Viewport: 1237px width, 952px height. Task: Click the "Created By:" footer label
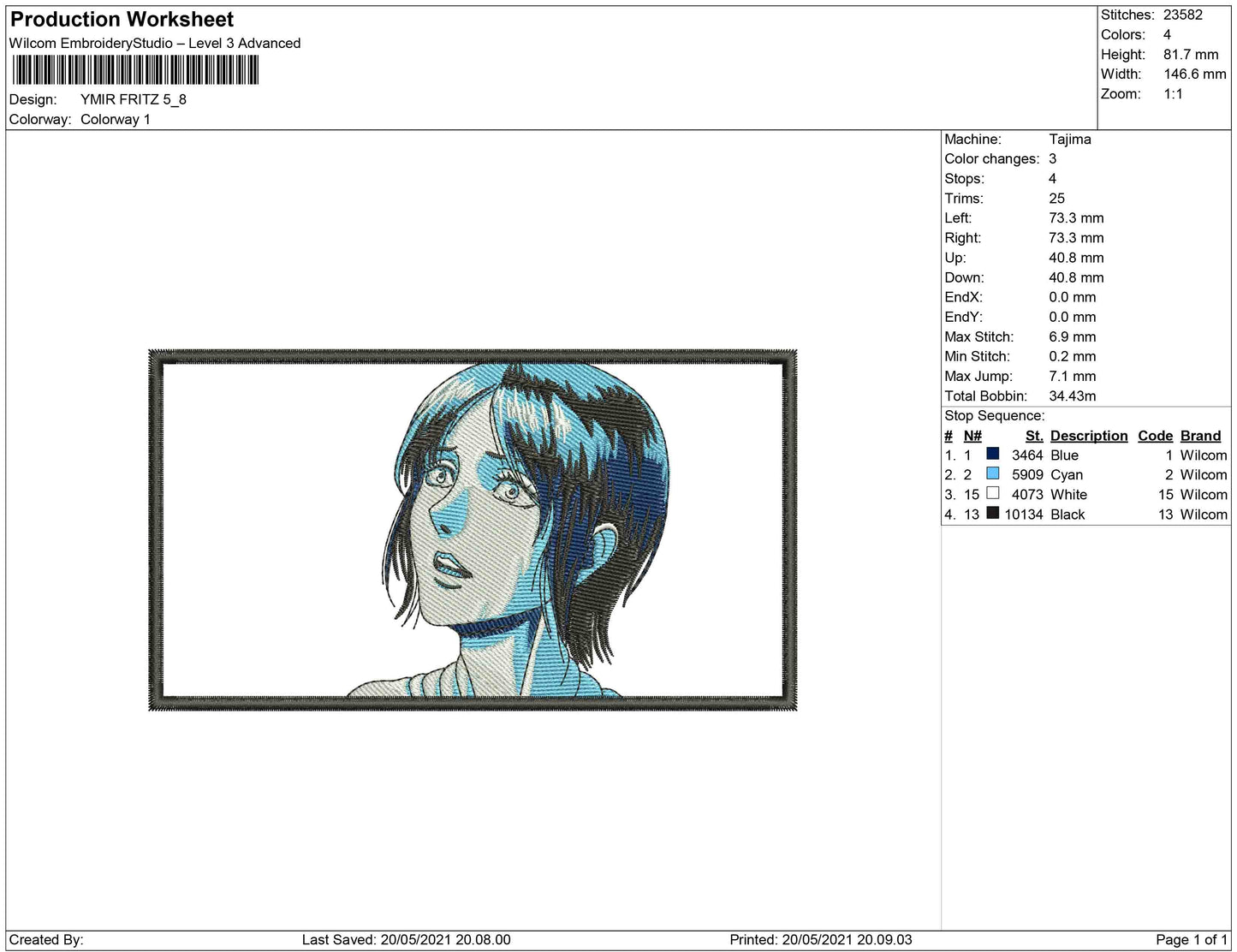pos(46,939)
